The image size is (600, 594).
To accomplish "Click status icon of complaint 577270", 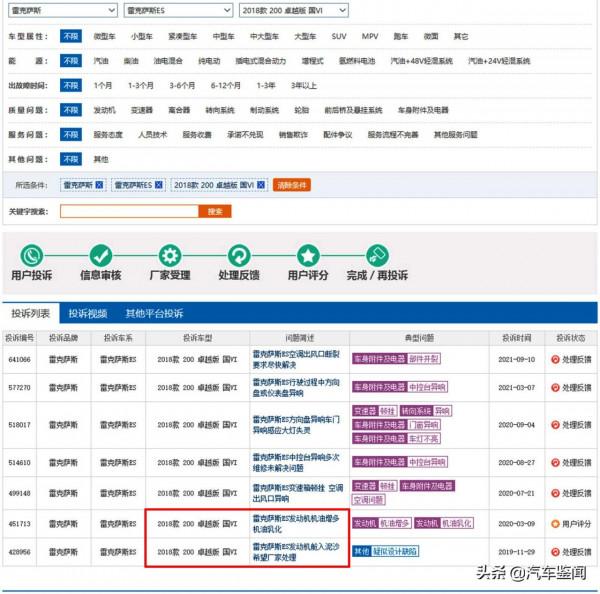I will pyautogui.click(x=555, y=388).
